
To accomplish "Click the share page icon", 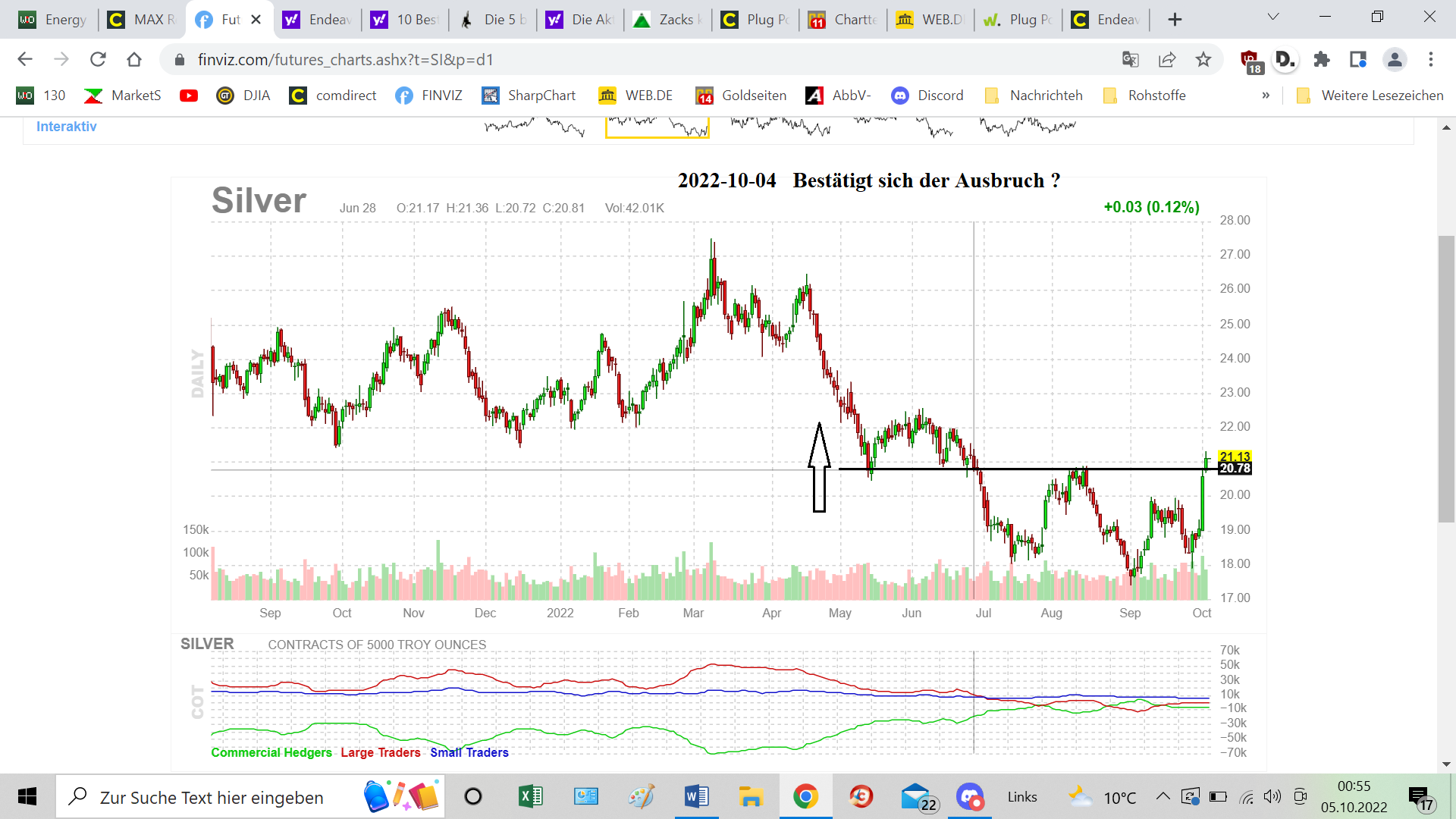I will click(1167, 59).
